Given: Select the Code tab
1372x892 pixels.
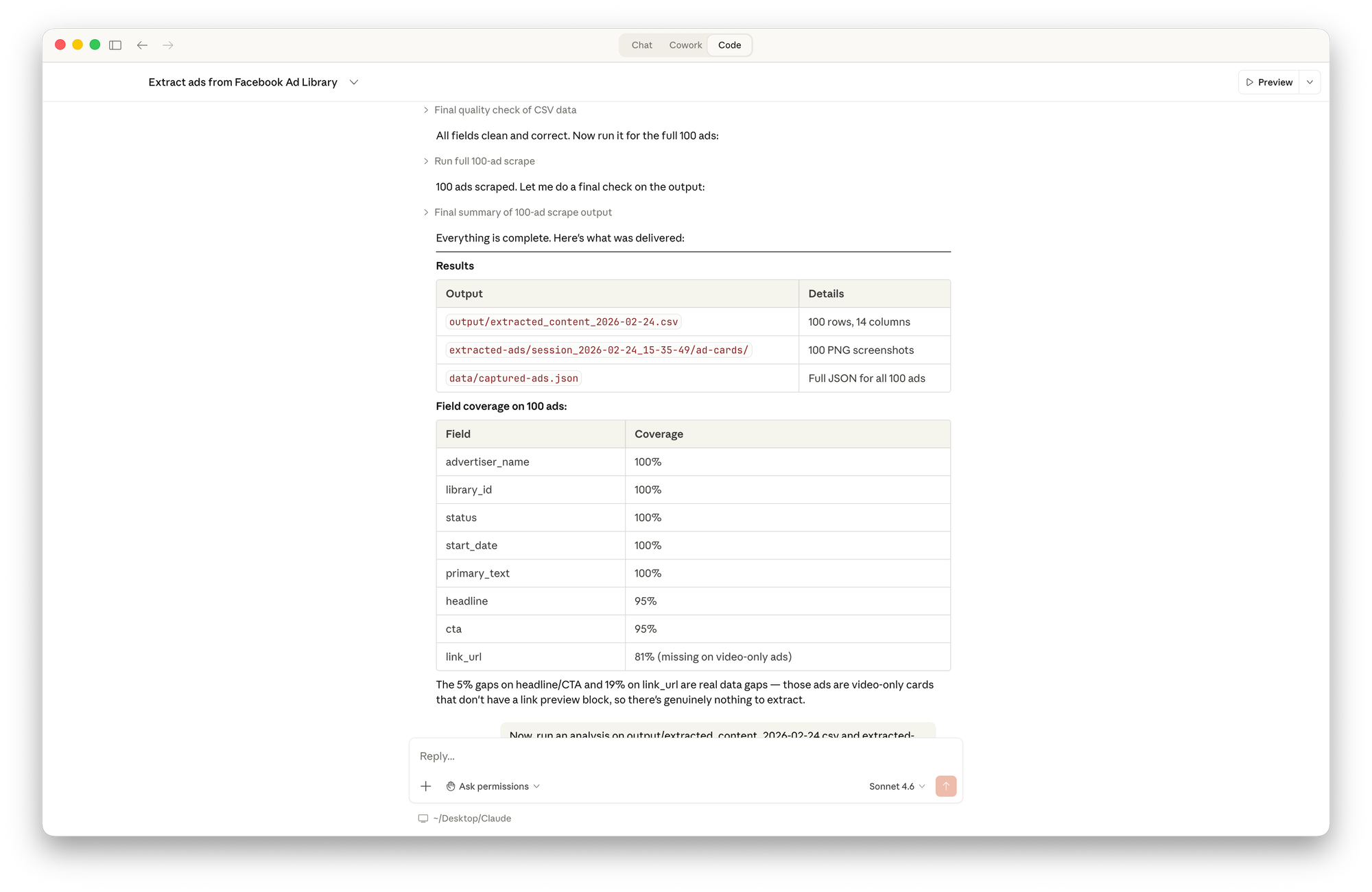Looking at the screenshot, I should [729, 45].
